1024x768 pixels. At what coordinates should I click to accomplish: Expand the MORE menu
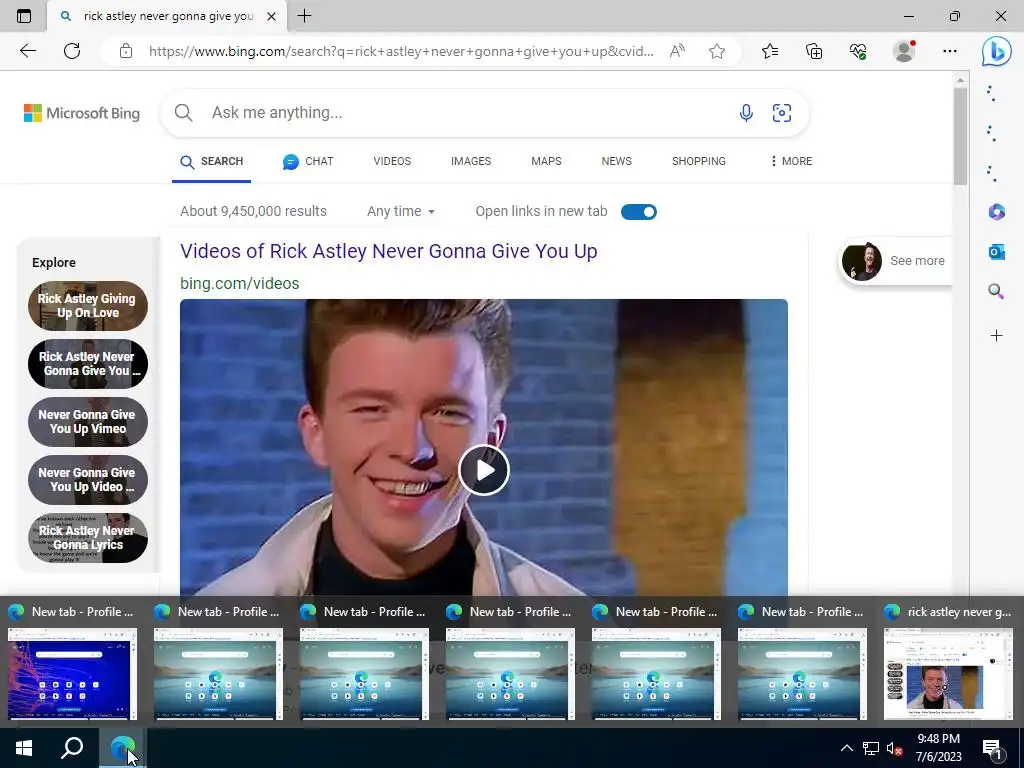click(791, 161)
